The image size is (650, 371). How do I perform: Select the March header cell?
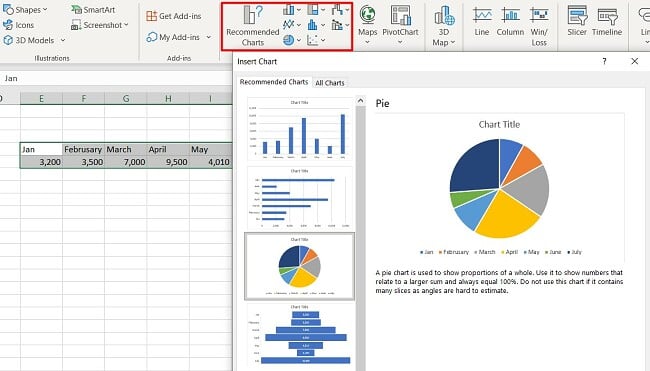point(126,149)
